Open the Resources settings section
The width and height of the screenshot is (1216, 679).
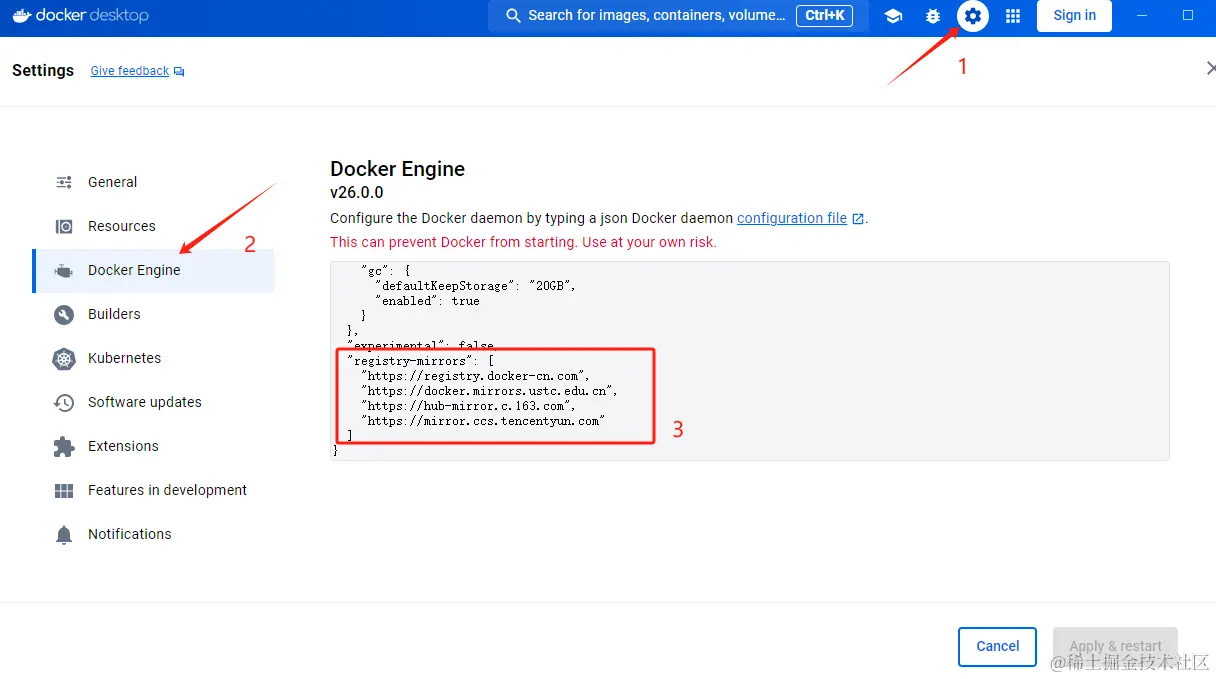153,226
